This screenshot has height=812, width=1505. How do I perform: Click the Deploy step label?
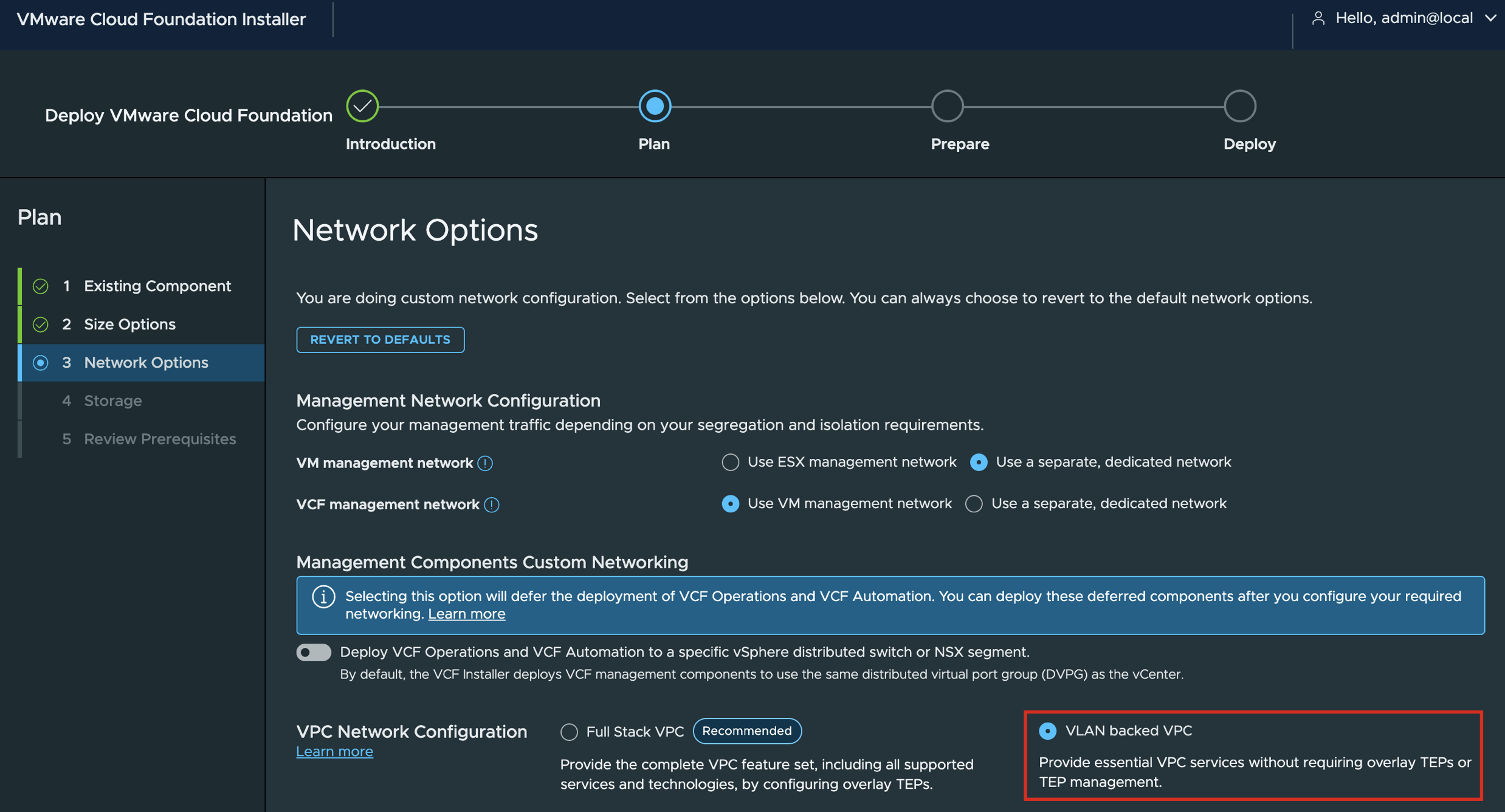1250,145
